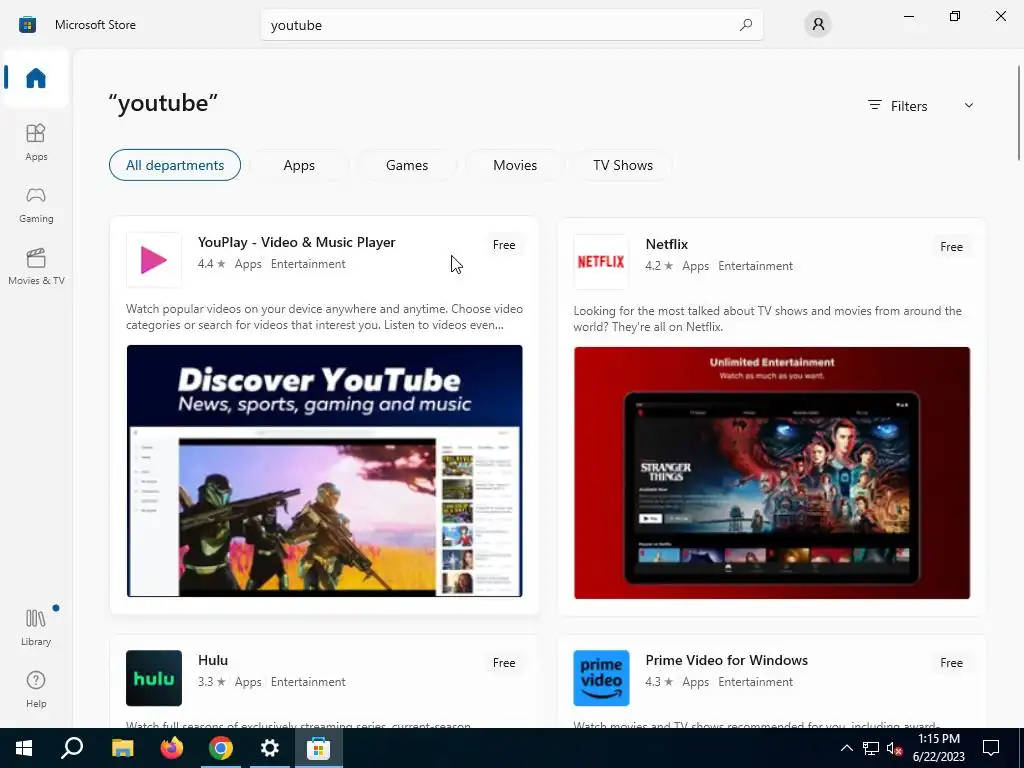Open YouPlay - Video & Music Player title
Screen dimensions: 1024x768
296,242
